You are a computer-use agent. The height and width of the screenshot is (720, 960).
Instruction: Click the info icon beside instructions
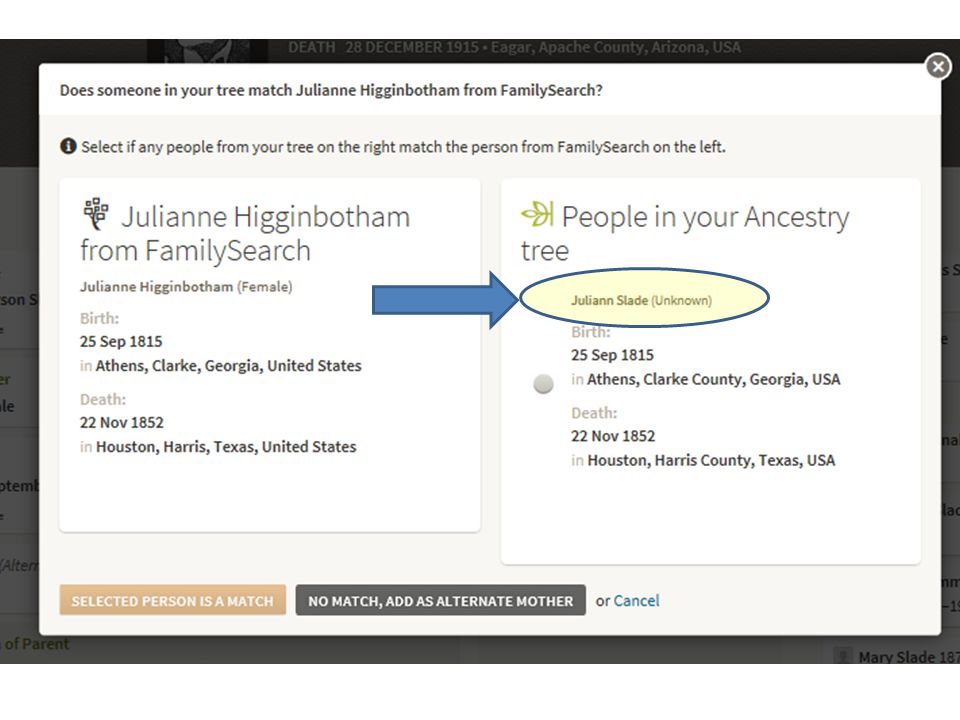tap(68, 146)
